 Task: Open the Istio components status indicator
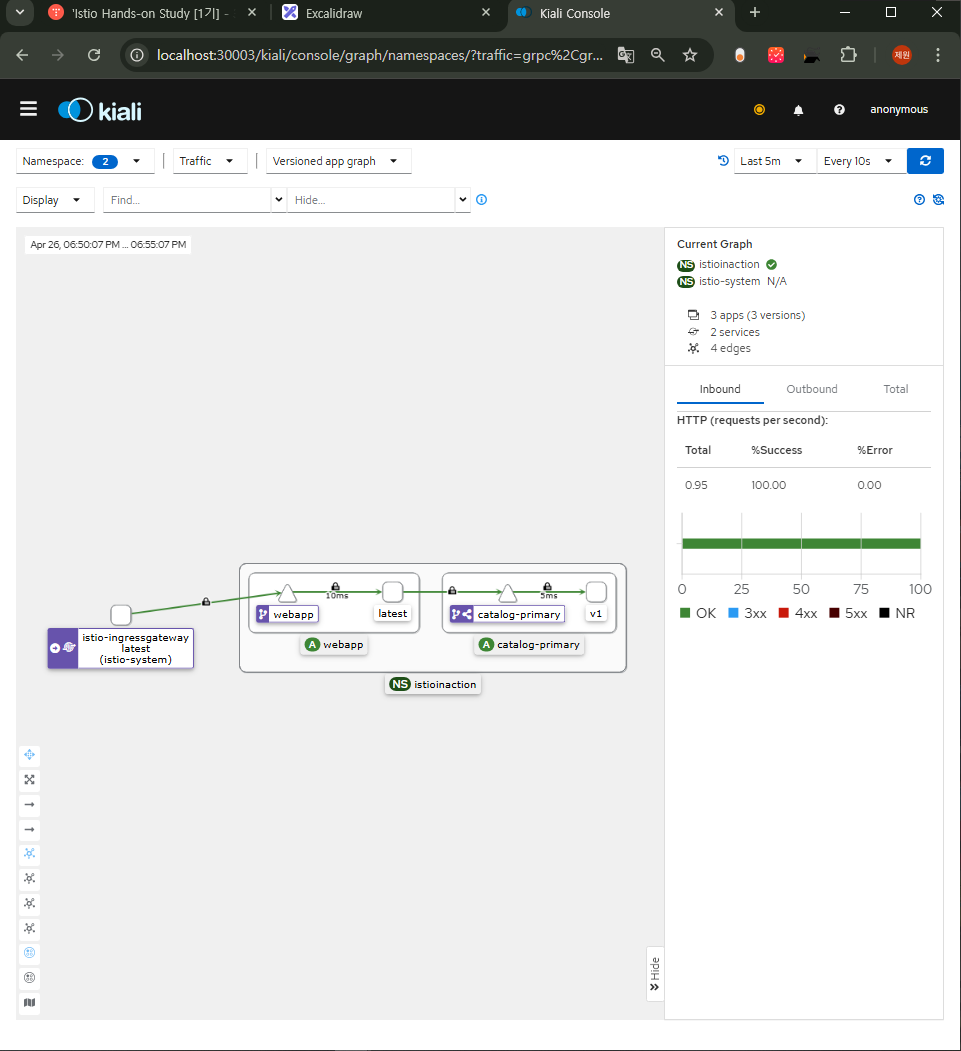click(759, 109)
